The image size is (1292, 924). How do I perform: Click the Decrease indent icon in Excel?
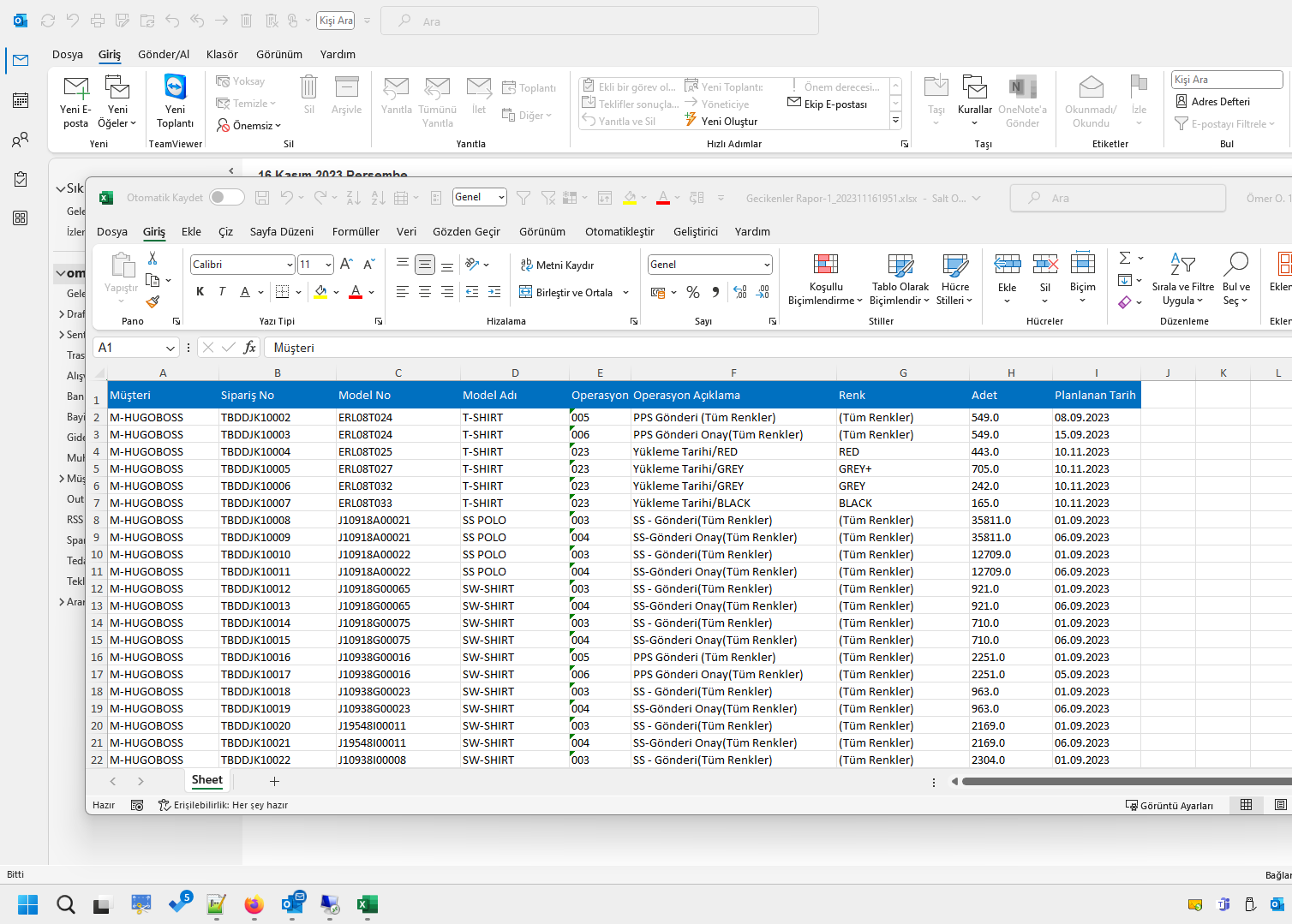(x=472, y=292)
